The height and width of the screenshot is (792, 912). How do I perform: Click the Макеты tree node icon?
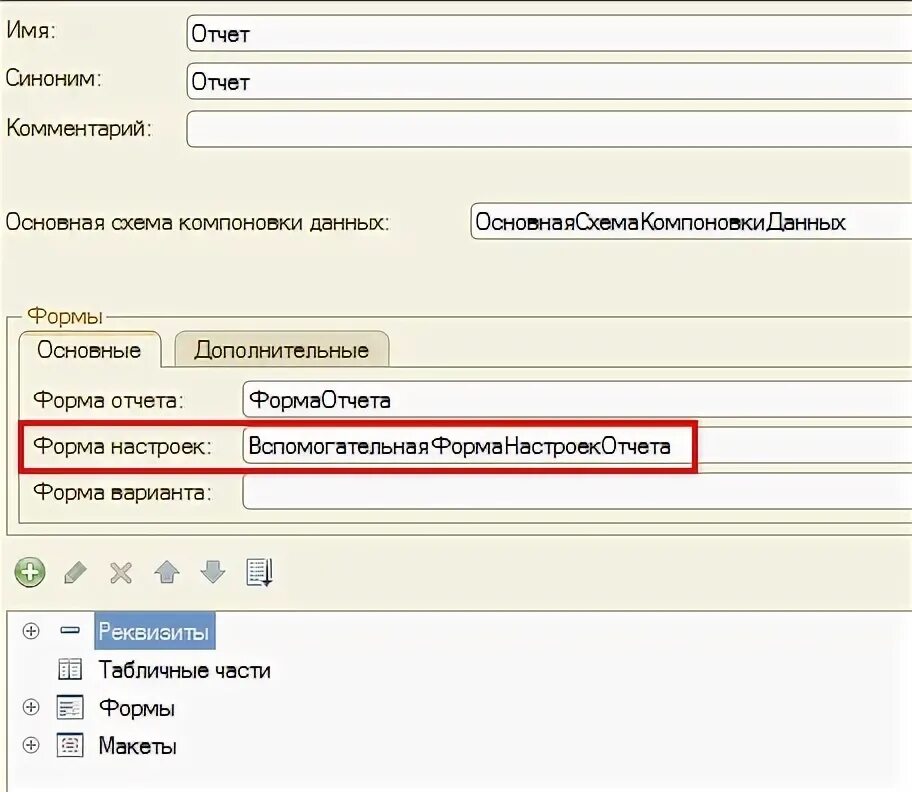point(70,745)
